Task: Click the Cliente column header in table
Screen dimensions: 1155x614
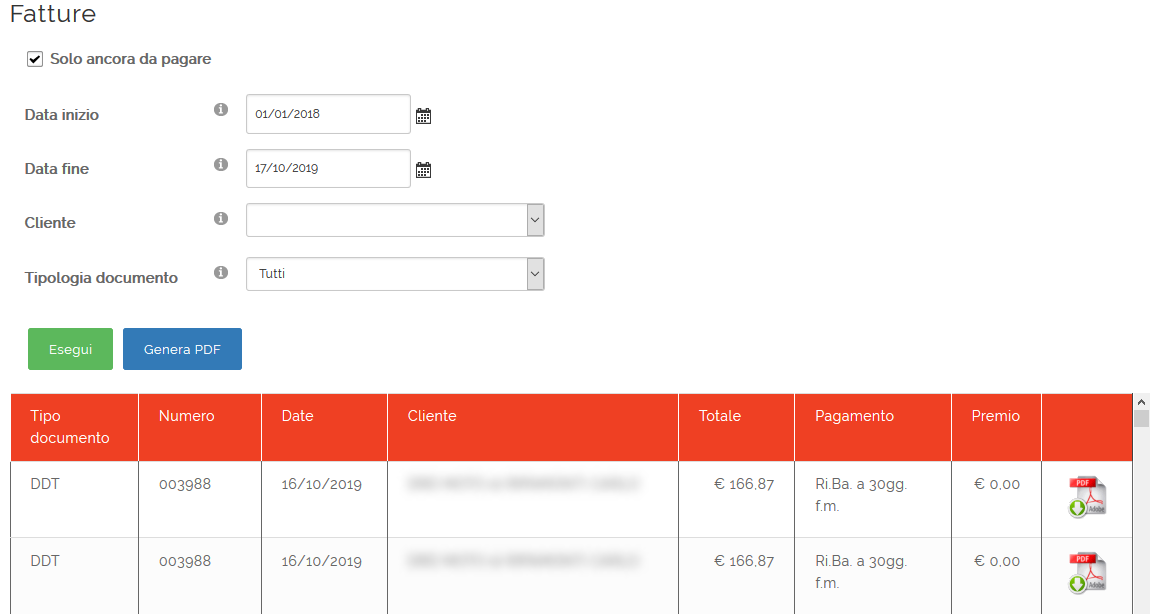Action: click(x=432, y=416)
